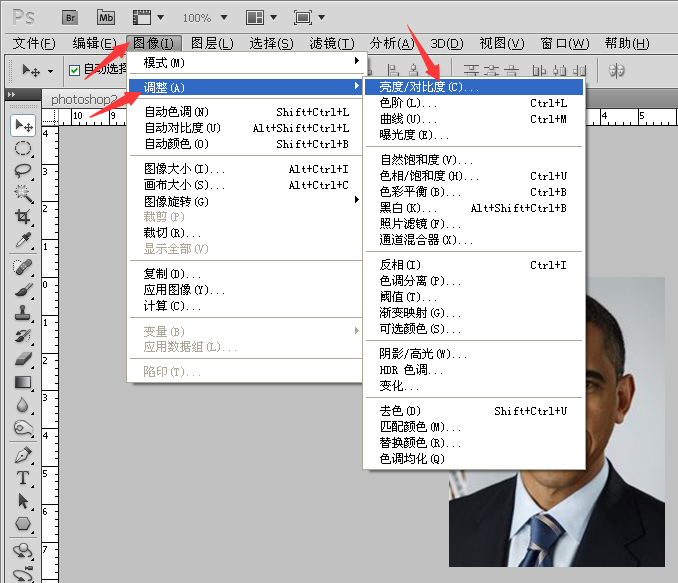Viewport: 678px width, 583px height.
Task: Open the 分析(A) menu
Action: [x=392, y=43]
